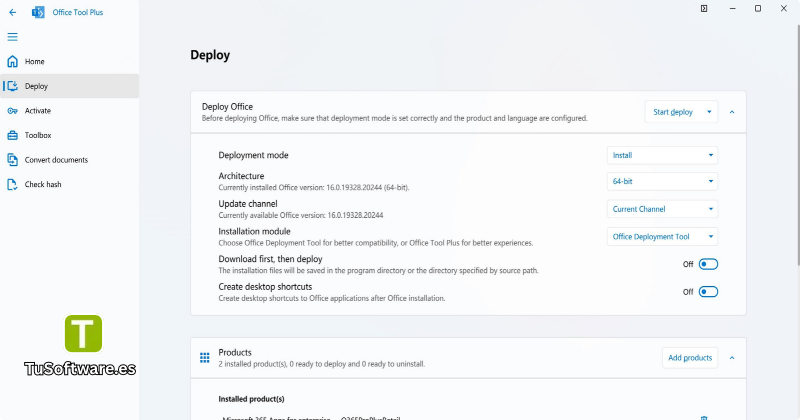Click the Office Tool Plus logo icon
The width and height of the screenshot is (800, 420).
coord(38,12)
